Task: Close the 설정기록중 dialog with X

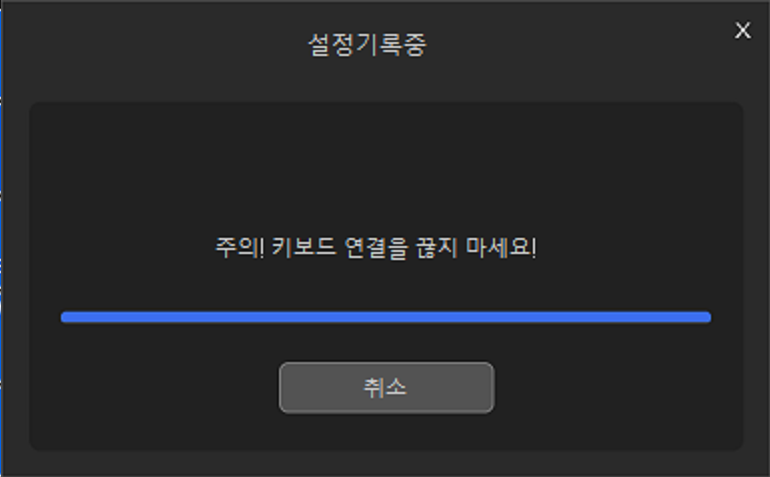Action: point(742,30)
